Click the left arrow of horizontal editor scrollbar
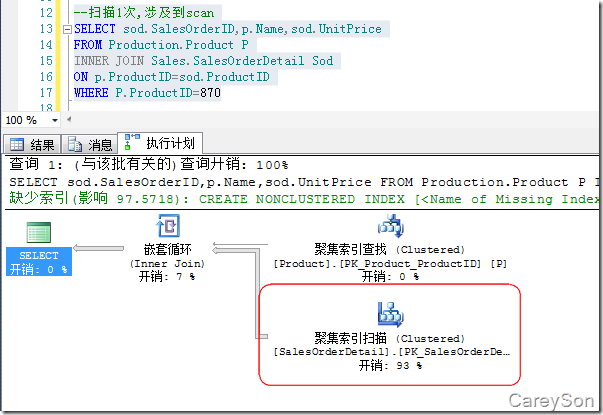603x415 pixels. coord(69,119)
